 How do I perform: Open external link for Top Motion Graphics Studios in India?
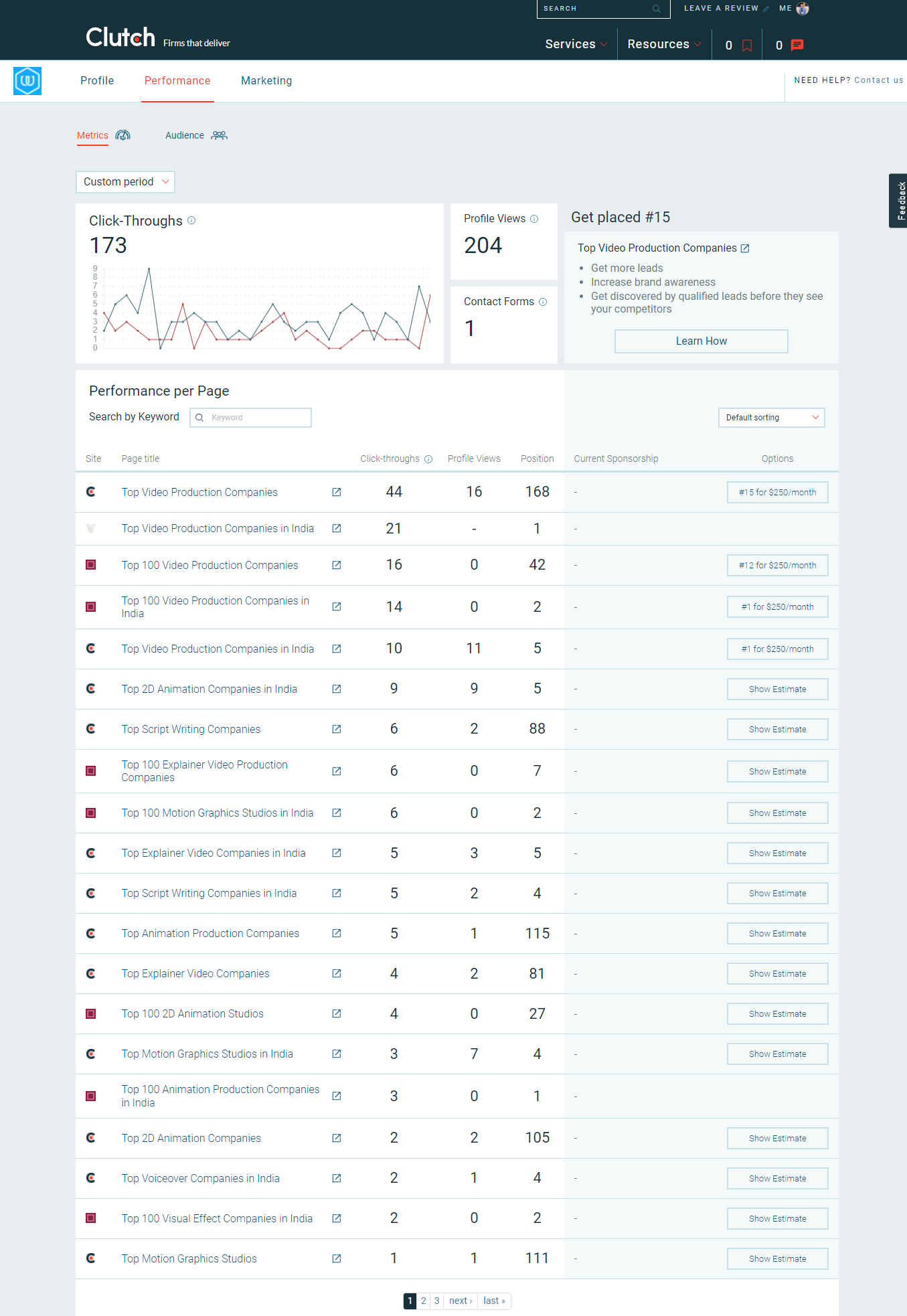coord(337,1054)
